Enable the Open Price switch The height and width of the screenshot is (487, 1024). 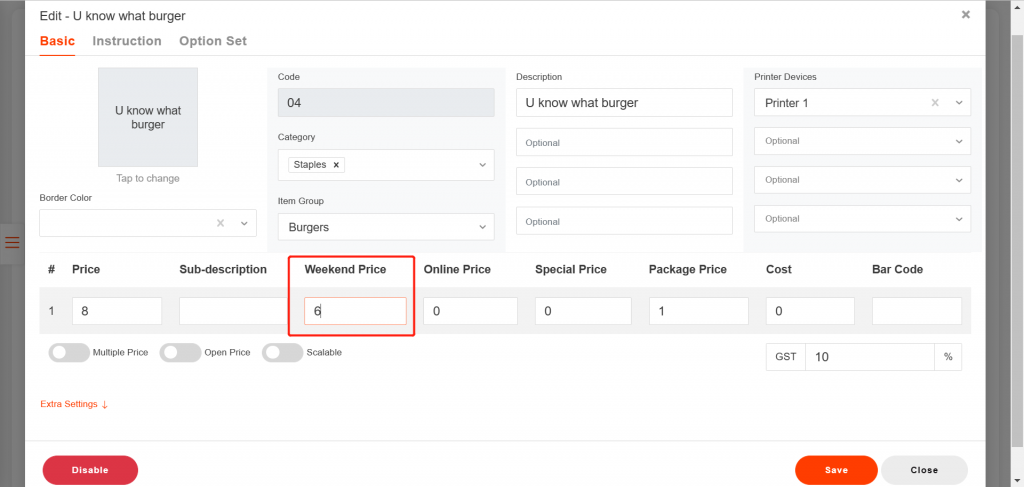[x=180, y=353]
